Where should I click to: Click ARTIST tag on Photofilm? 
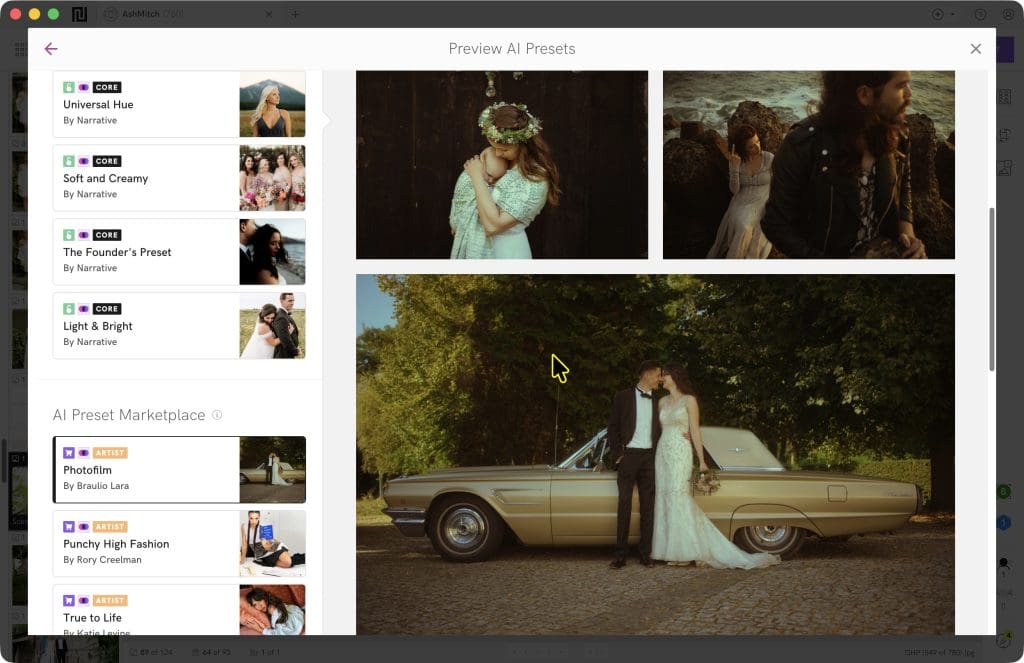point(110,453)
